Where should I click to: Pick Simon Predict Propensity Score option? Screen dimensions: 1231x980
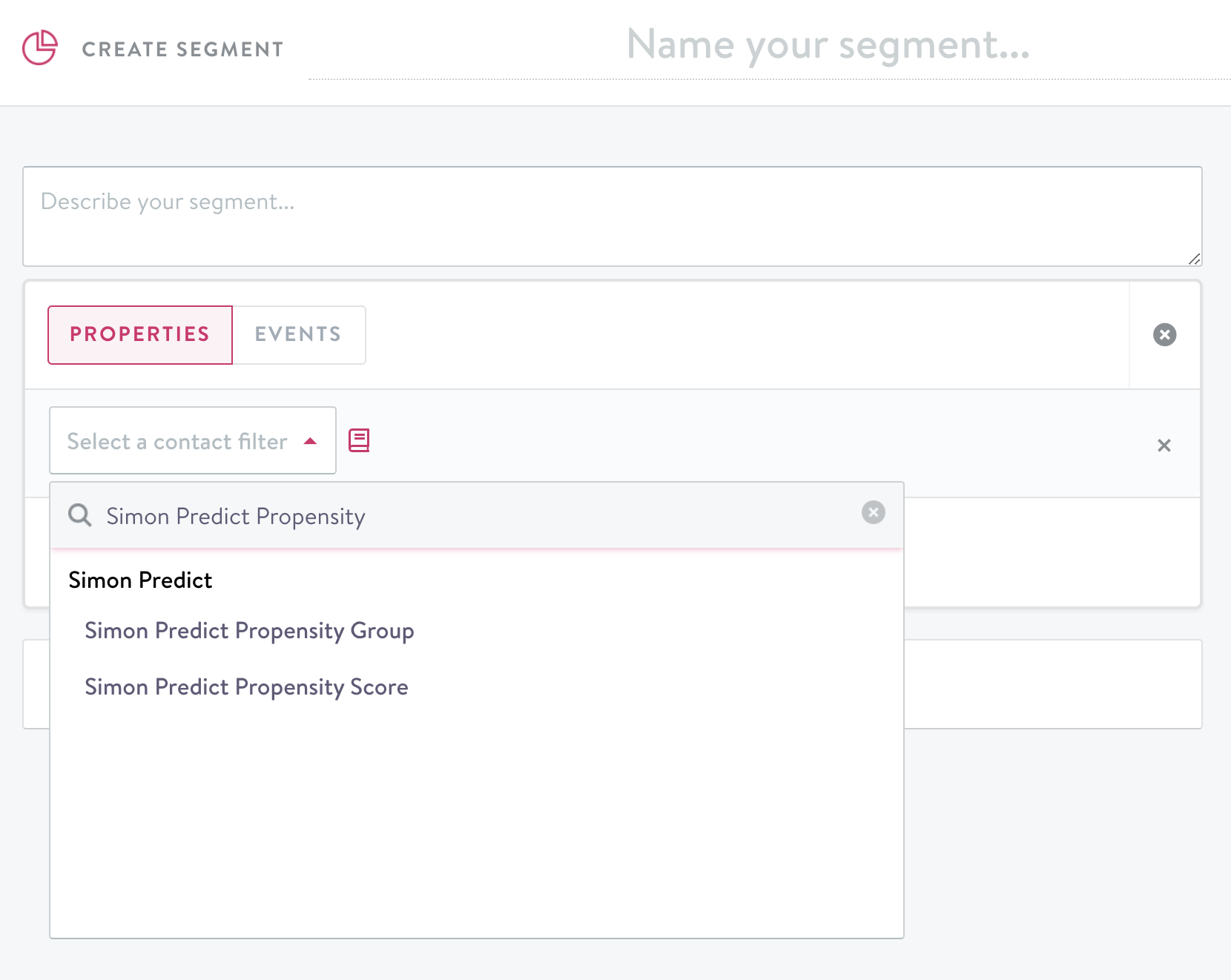pos(246,687)
